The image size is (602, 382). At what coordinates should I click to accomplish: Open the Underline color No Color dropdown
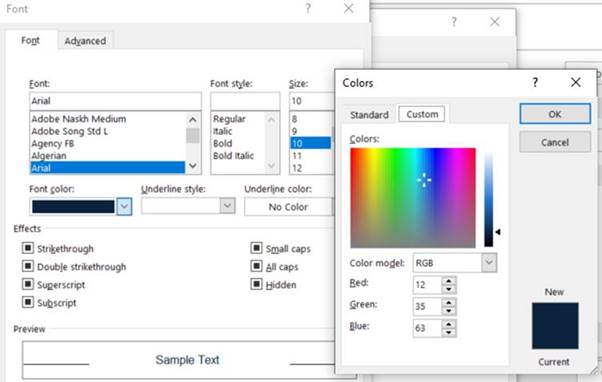tap(289, 207)
